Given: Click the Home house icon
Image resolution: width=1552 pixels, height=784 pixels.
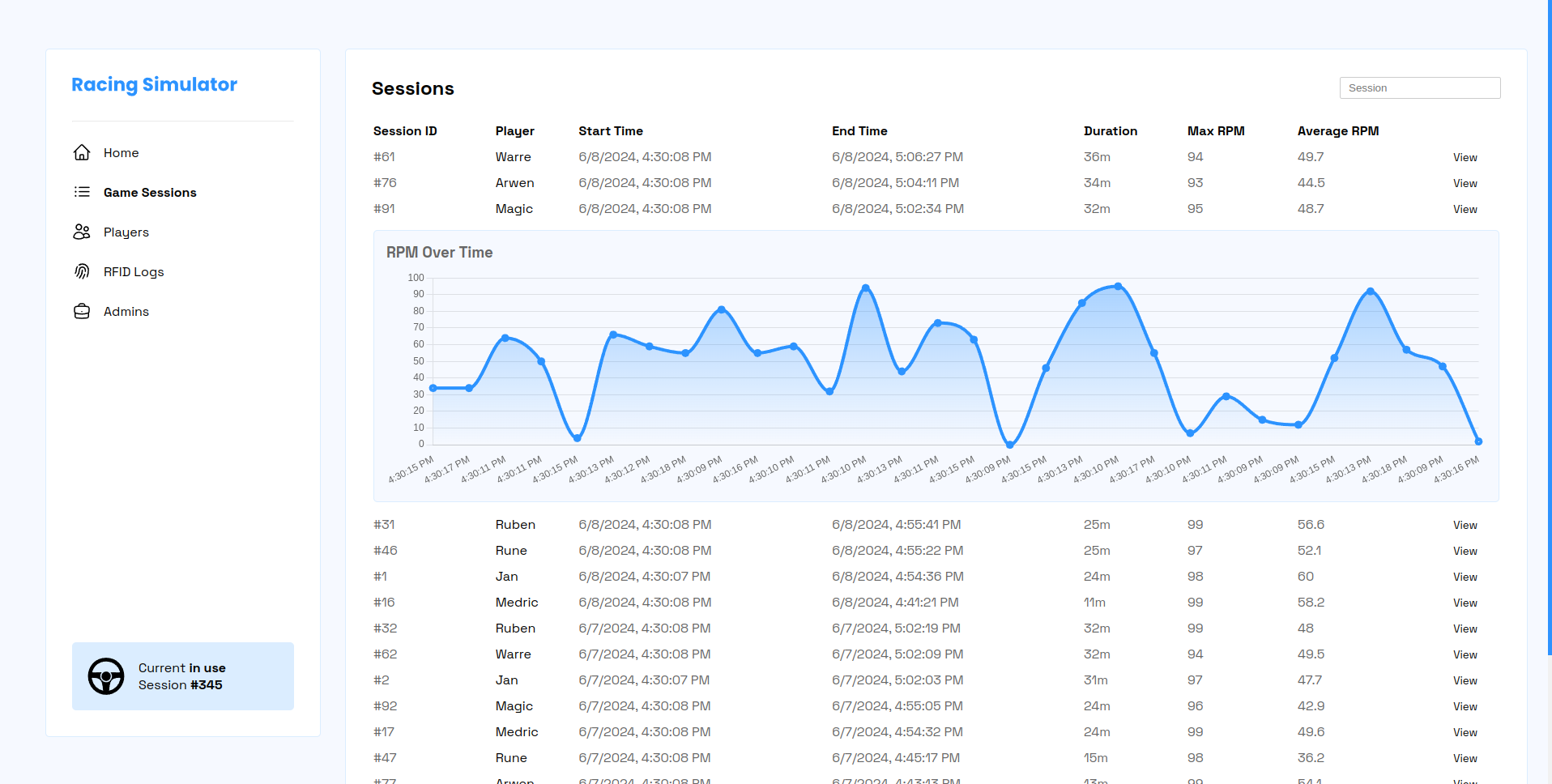Looking at the screenshot, I should [82, 152].
